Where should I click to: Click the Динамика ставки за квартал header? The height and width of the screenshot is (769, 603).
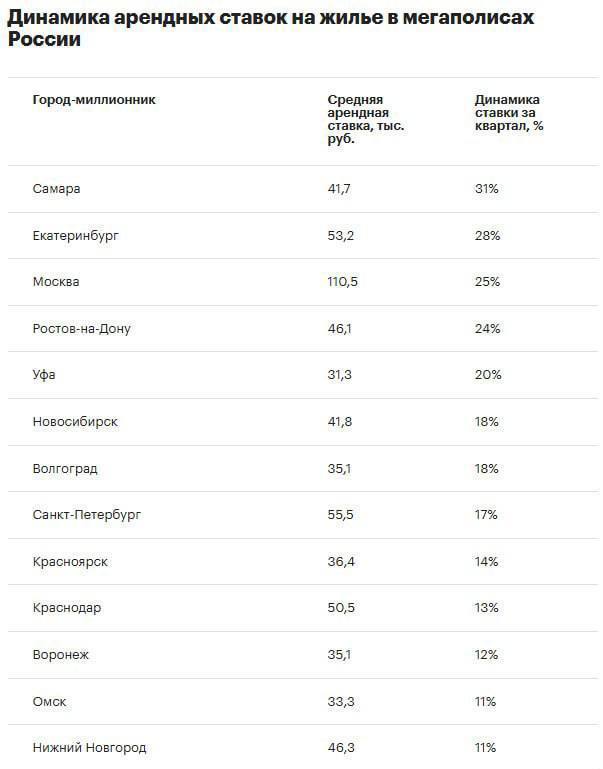pyautogui.click(x=509, y=113)
